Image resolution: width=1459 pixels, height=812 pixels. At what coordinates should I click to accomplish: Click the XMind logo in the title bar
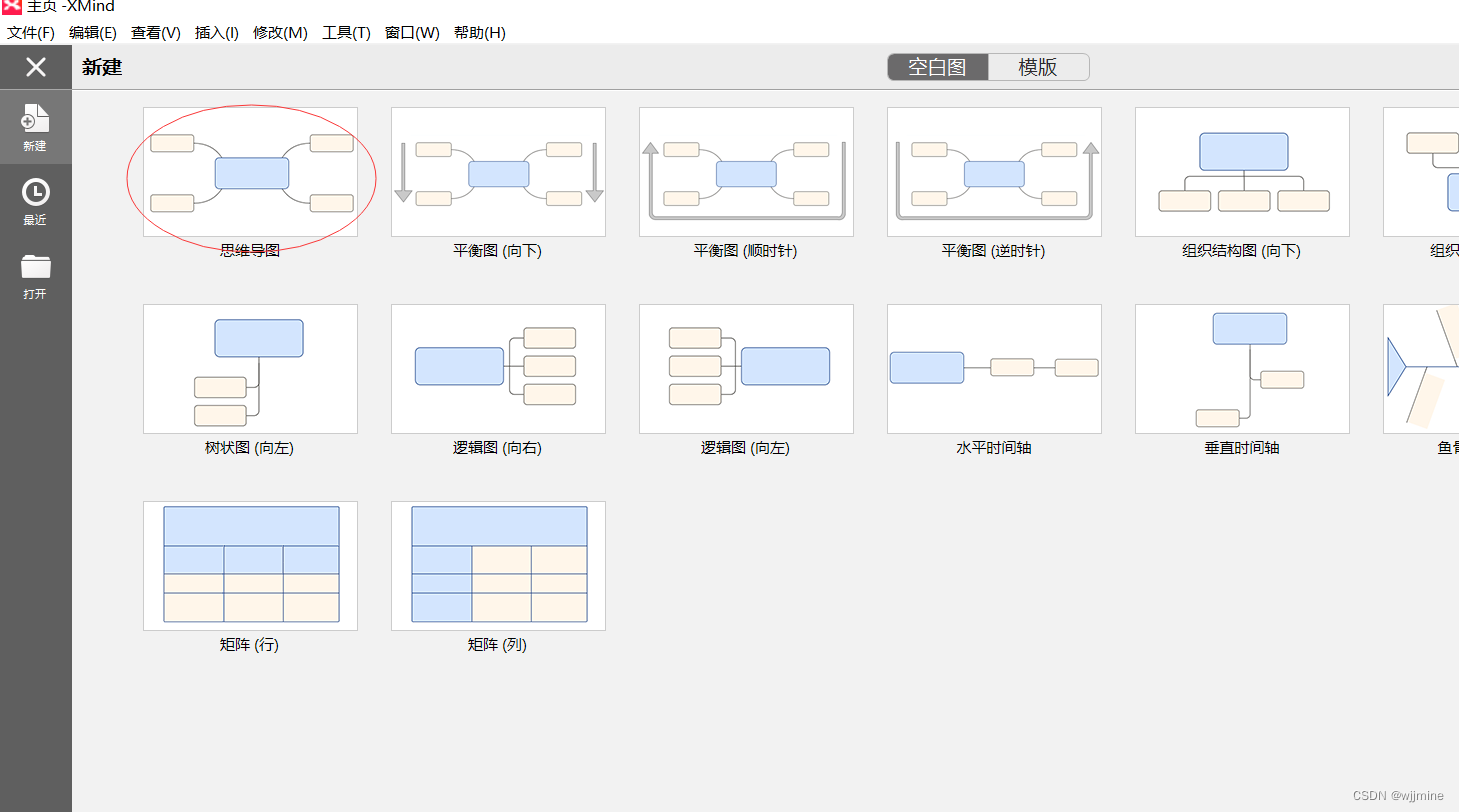11,6
